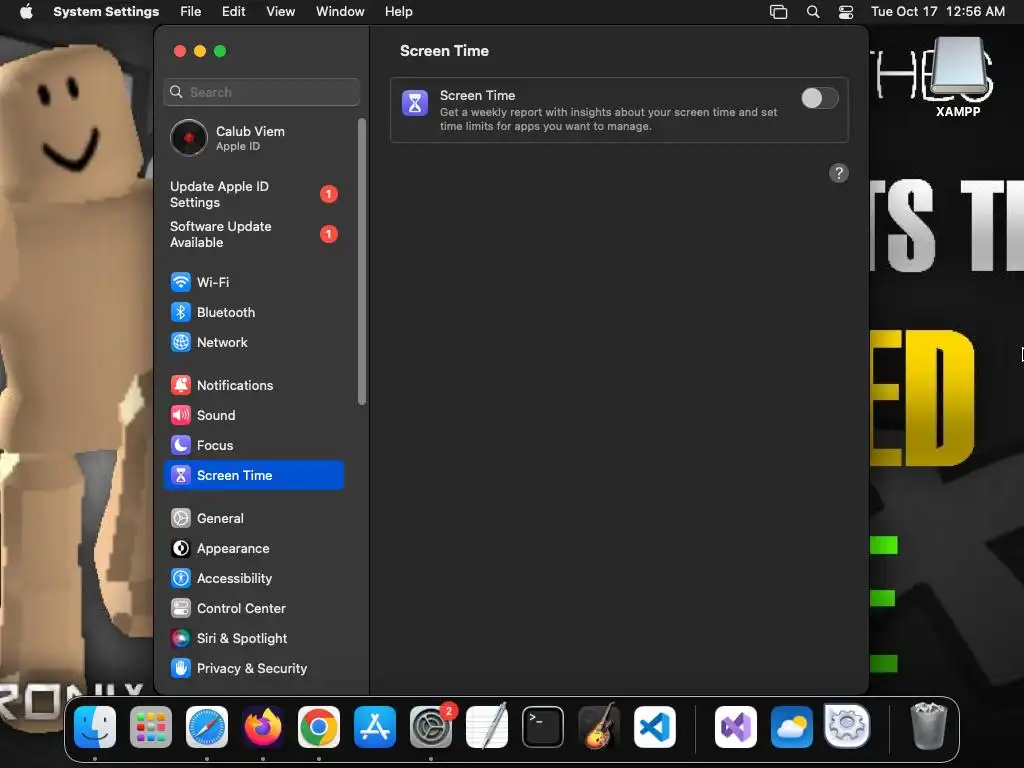Open Trash from the Dock

coord(928,727)
